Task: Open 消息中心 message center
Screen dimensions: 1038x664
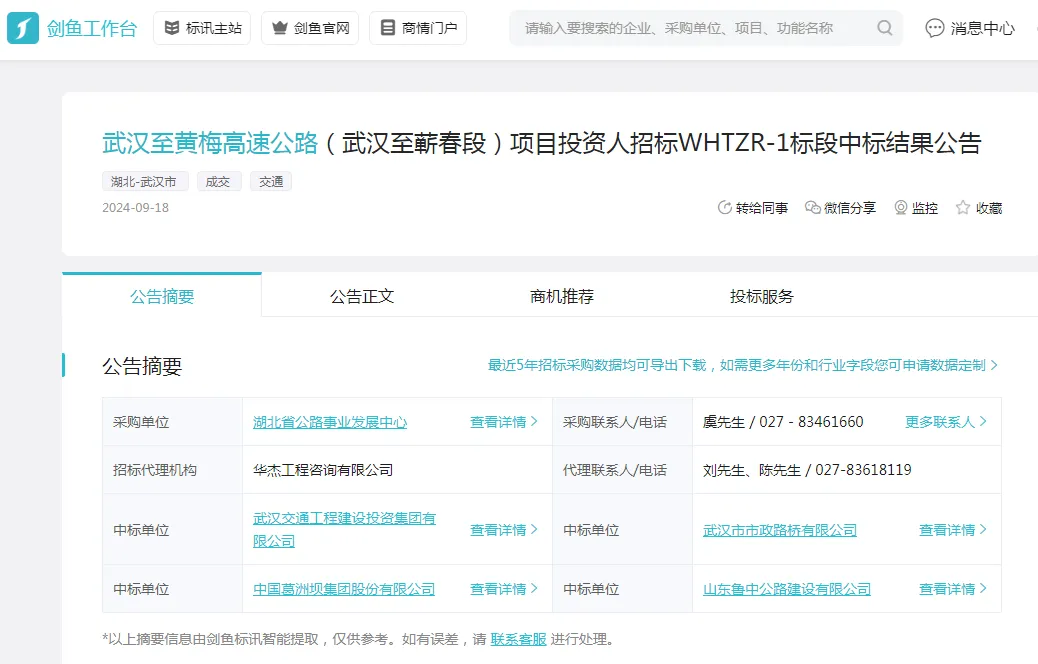Action: click(x=968, y=28)
